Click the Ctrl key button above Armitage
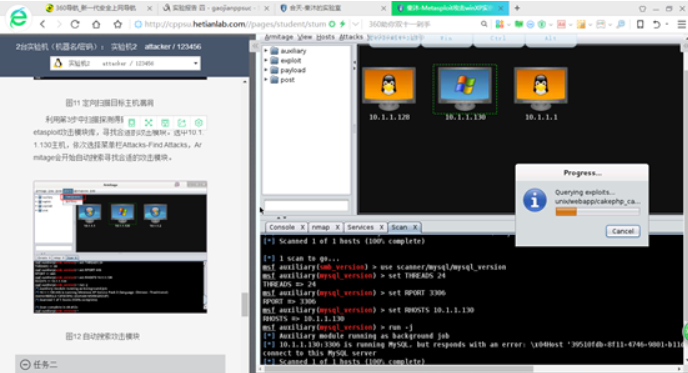This screenshot has width=688, height=373. tap(498, 39)
